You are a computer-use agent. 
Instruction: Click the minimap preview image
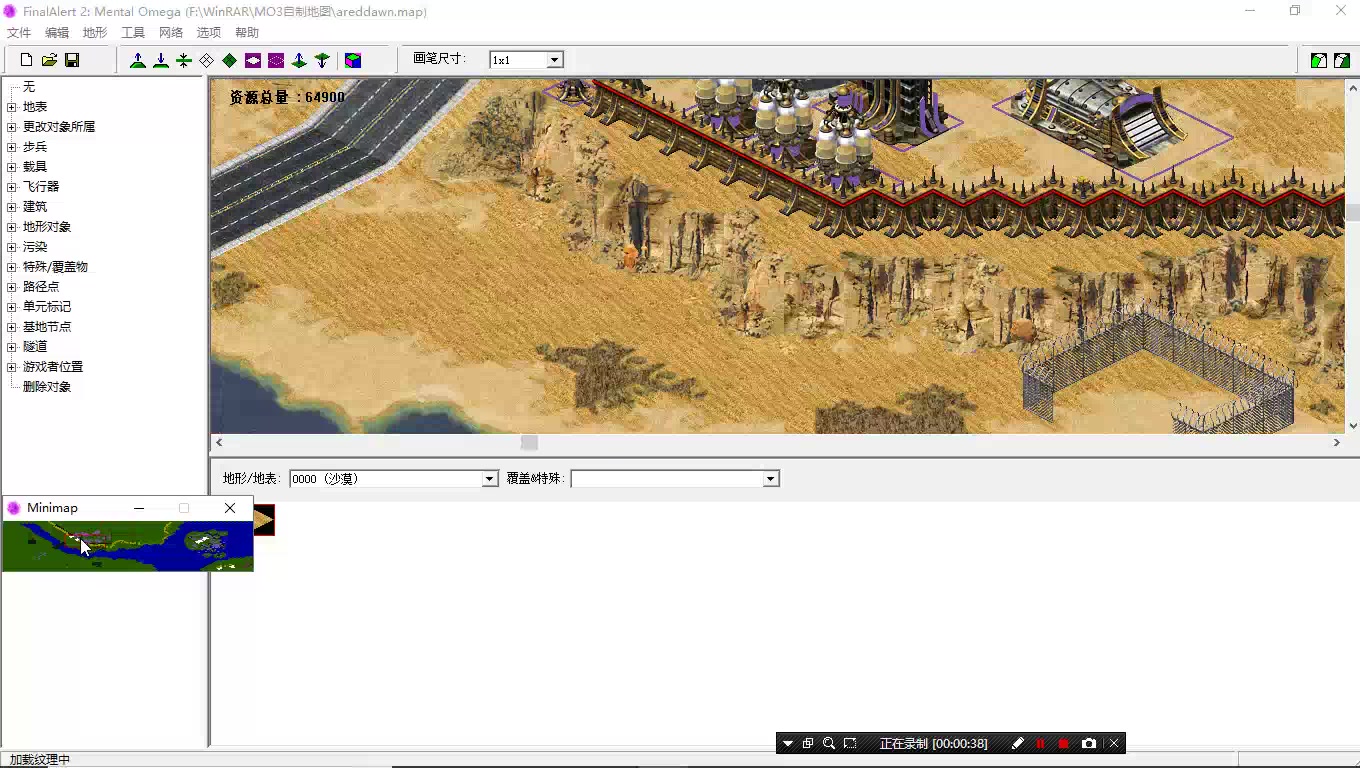point(127,546)
